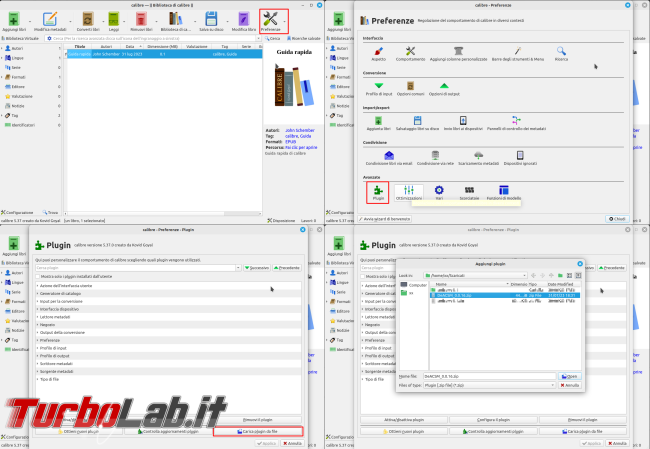Screen dimensions: 650x449
Task: Click the Date Modified column header
Action: 563,284
